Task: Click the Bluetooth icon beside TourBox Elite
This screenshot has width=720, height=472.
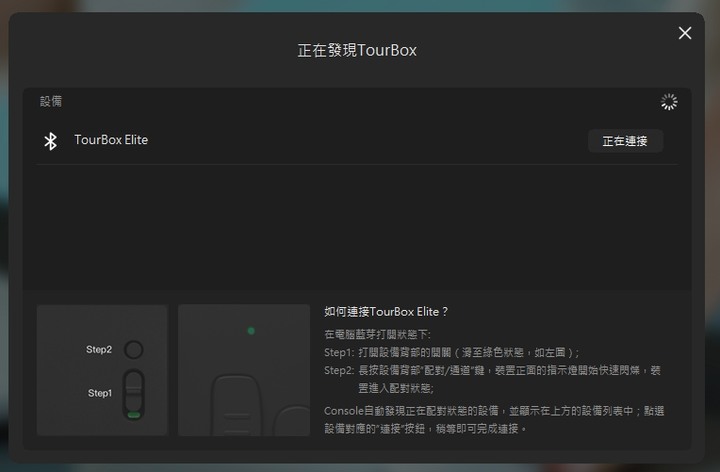Action: pos(51,141)
